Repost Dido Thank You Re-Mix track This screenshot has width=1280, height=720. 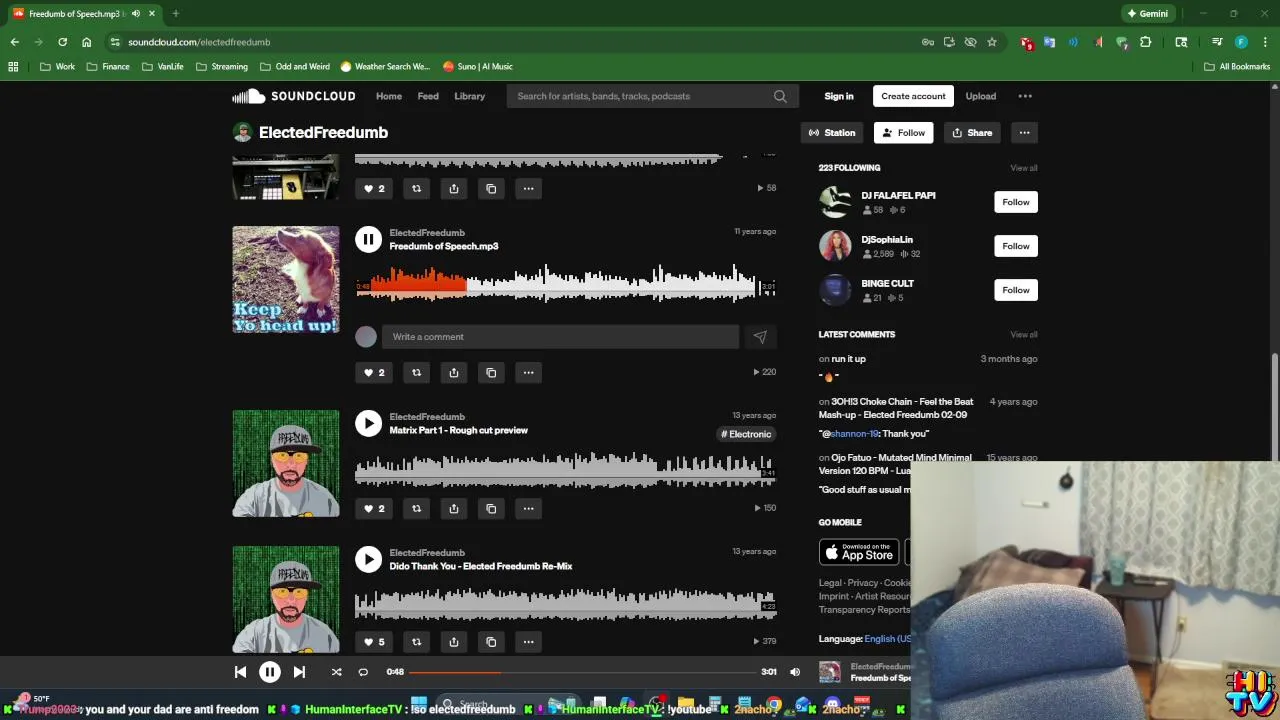(x=417, y=642)
